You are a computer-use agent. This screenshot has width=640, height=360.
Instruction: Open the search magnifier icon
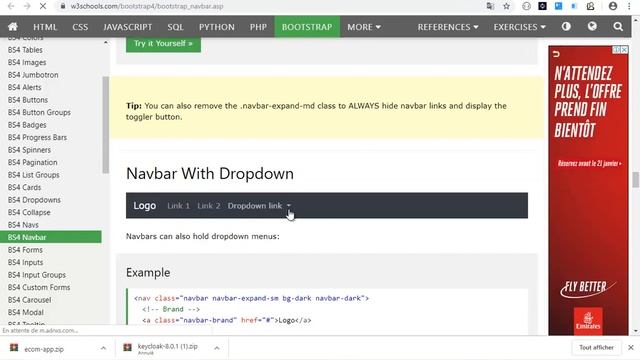pos(618,27)
